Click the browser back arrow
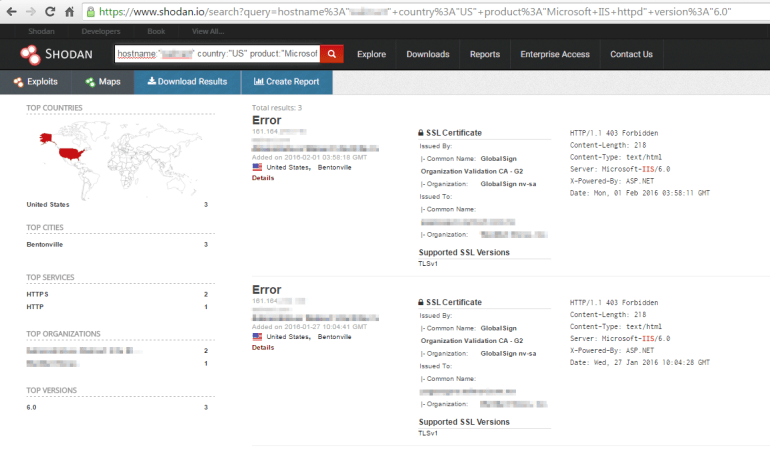 pos(12,12)
